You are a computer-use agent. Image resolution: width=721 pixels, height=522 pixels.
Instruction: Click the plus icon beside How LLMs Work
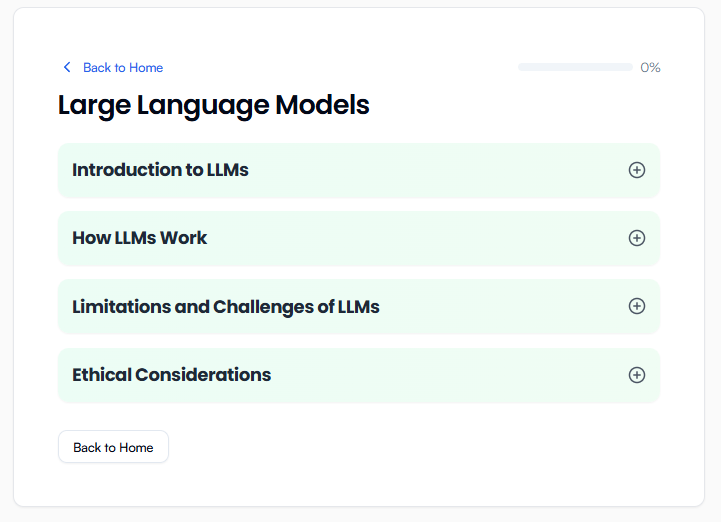click(636, 238)
